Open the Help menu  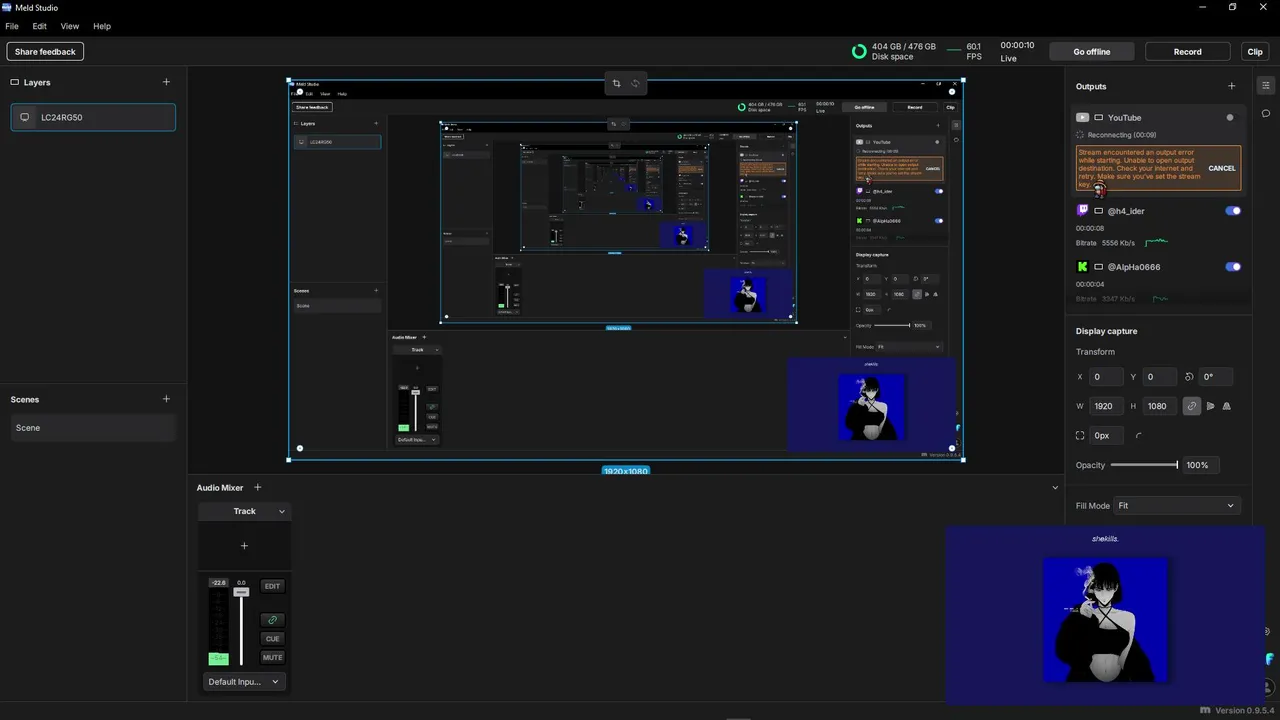pos(102,26)
